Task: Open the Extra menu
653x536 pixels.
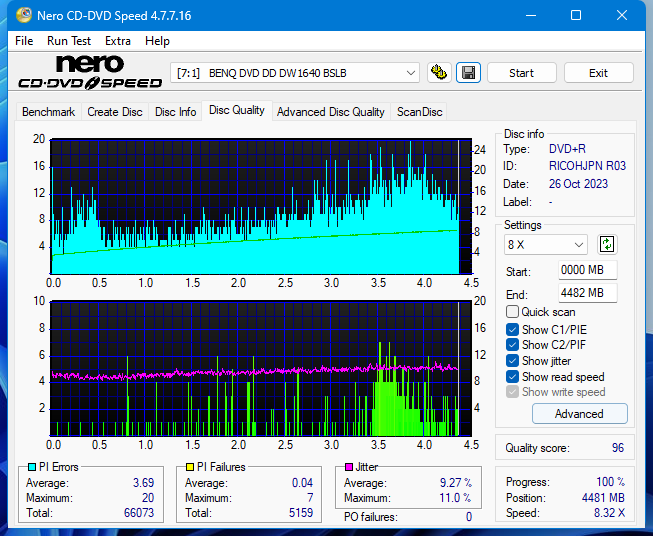Action: (x=118, y=41)
